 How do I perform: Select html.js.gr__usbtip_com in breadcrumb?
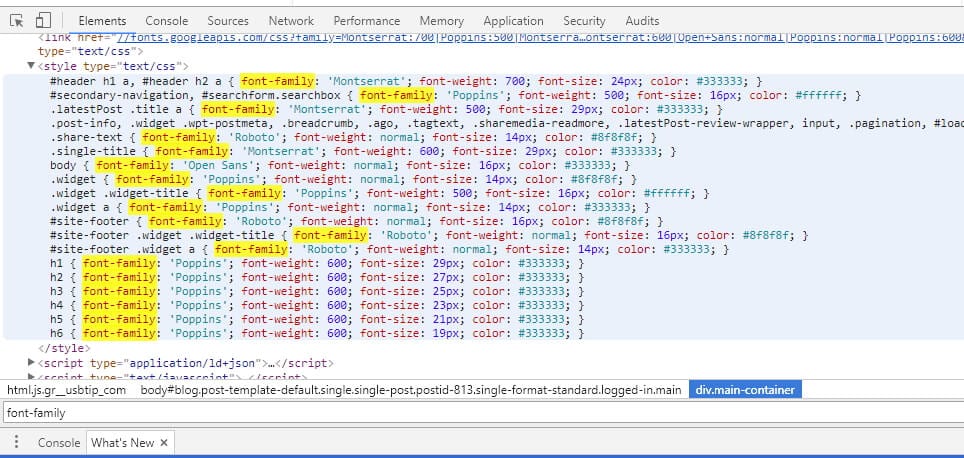(x=66, y=390)
